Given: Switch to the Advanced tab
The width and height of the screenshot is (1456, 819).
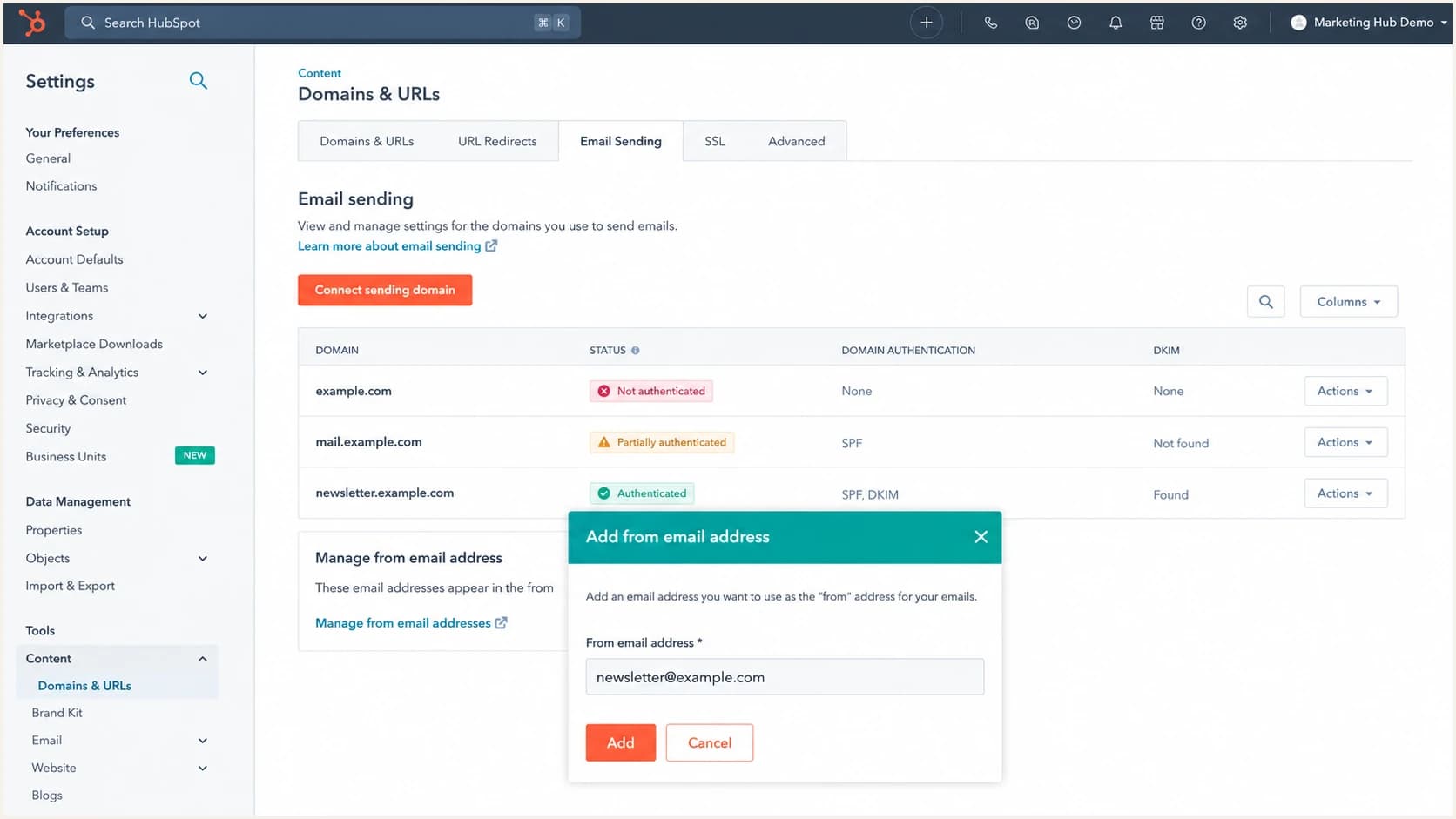Looking at the screenshot, I should pyautogui.click(x=797, y=141).
